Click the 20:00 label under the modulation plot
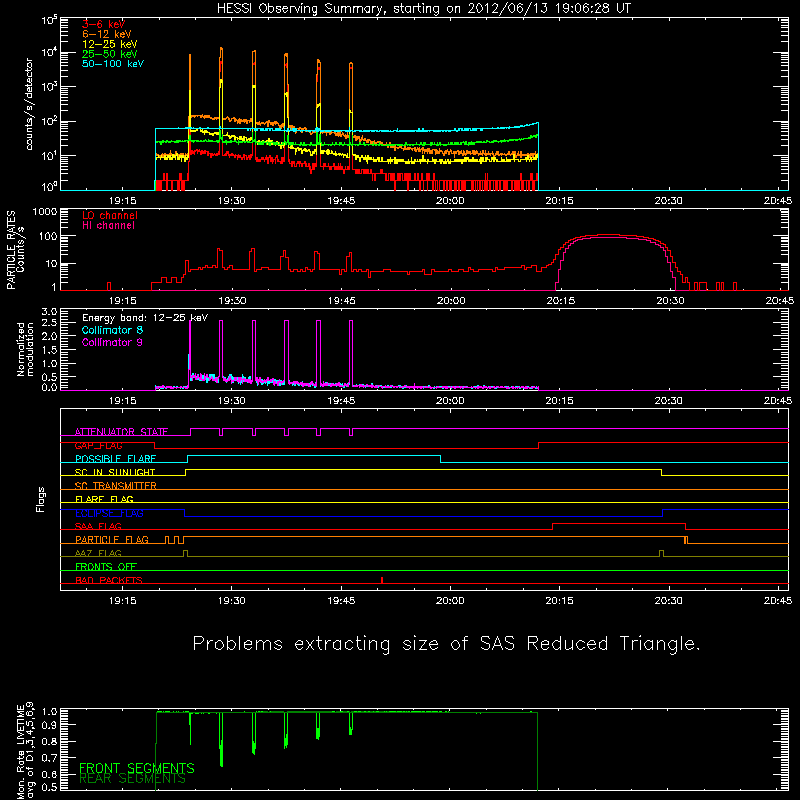The image size is (800, 800). tap(450, 401)
